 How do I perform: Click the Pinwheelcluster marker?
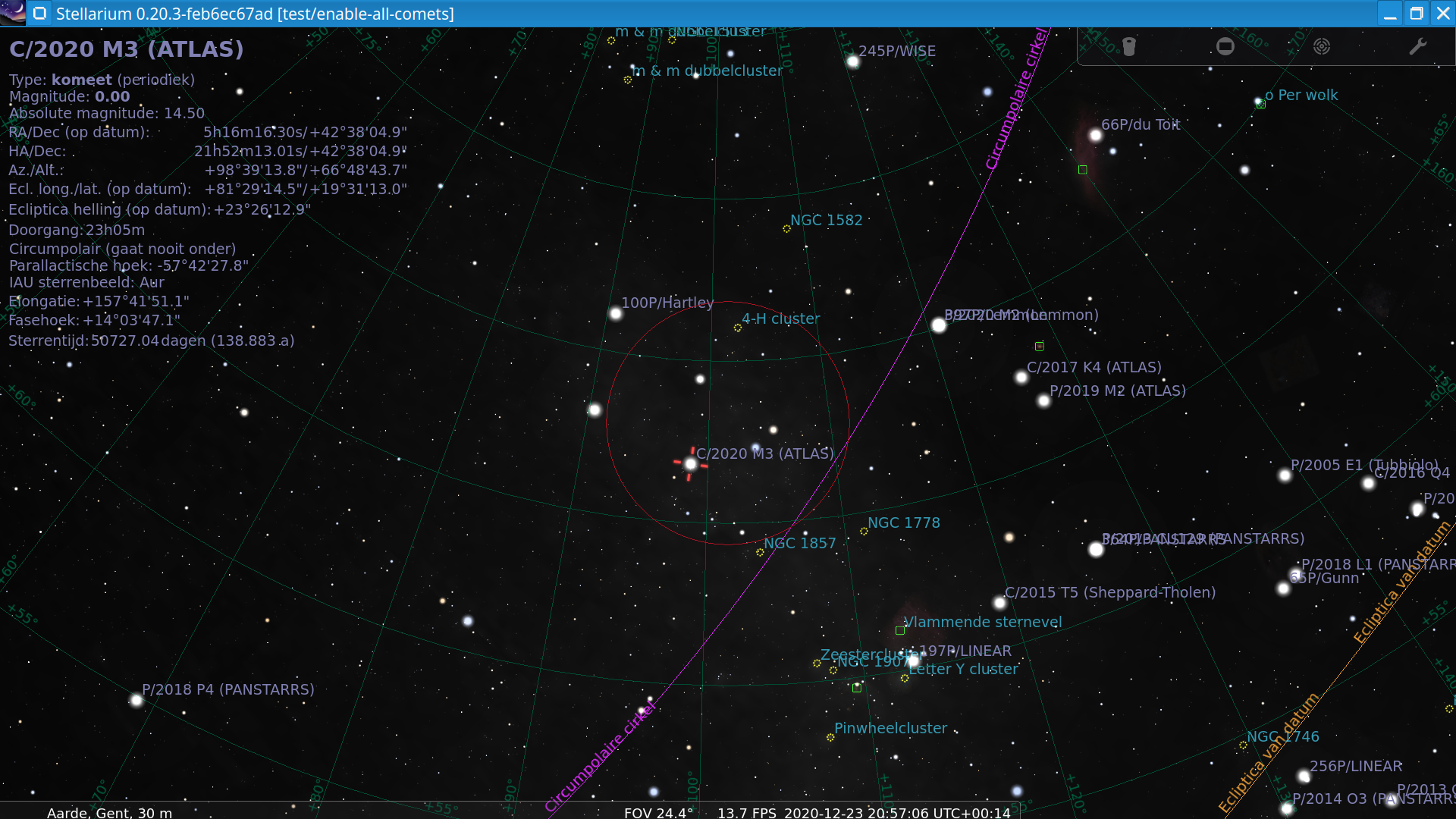coord(830,737)
